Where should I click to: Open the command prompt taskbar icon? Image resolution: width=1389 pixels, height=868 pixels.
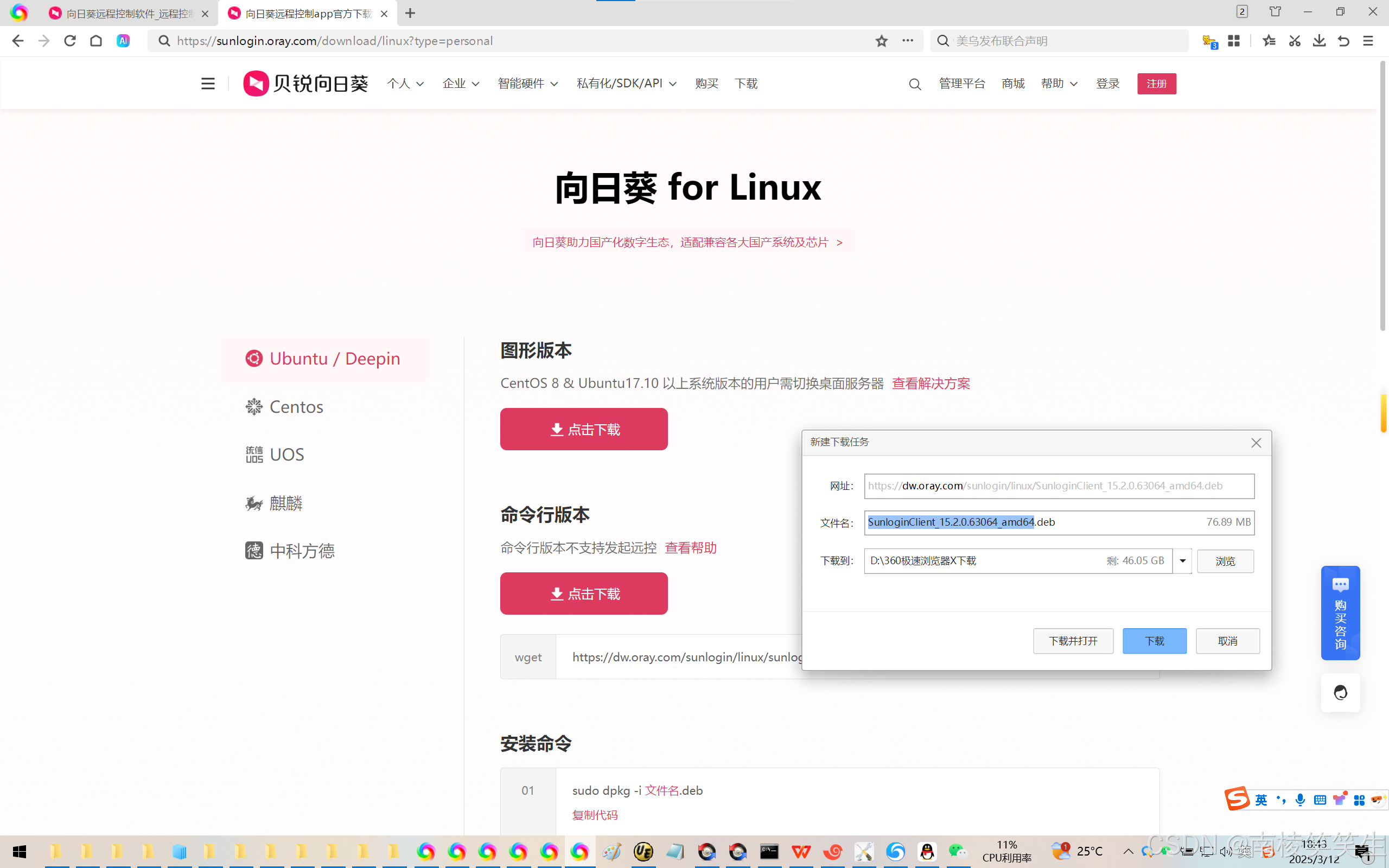point(769,851)
